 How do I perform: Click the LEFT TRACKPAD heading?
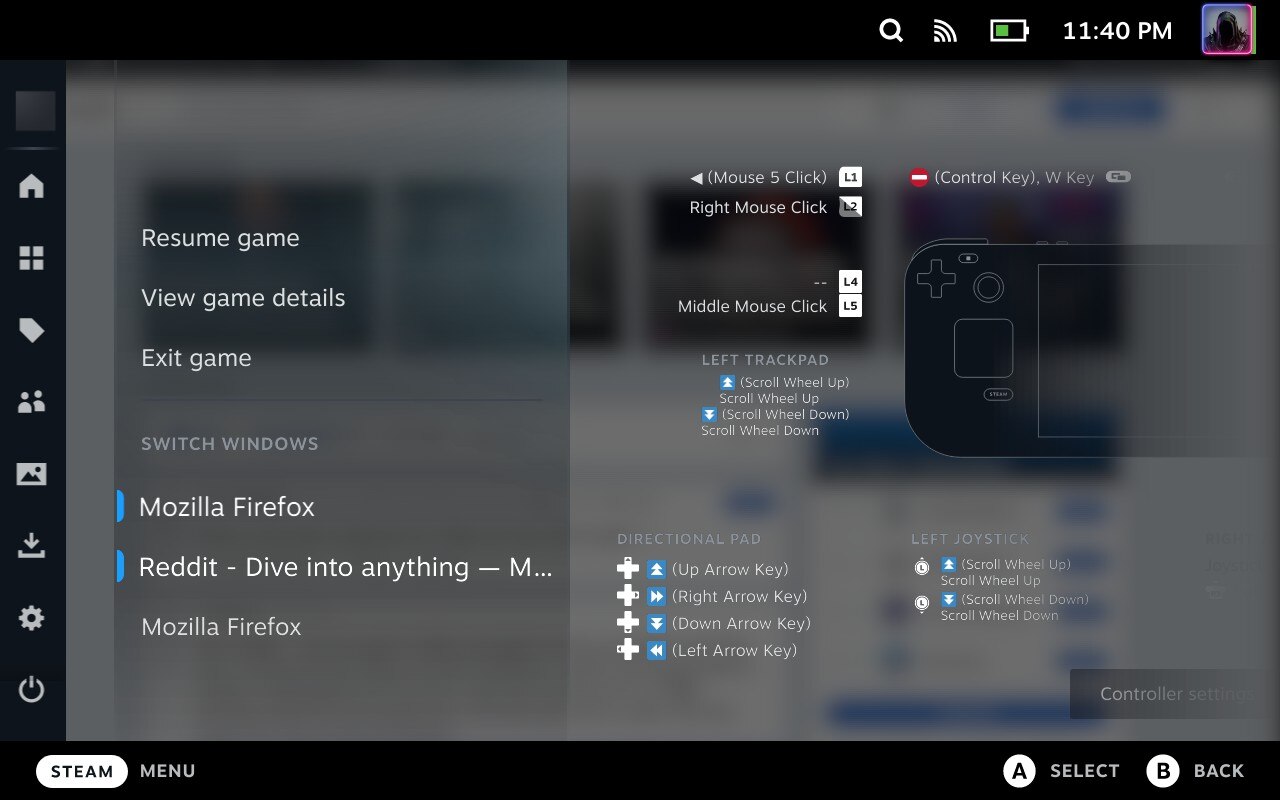click(x=765, y=360)
